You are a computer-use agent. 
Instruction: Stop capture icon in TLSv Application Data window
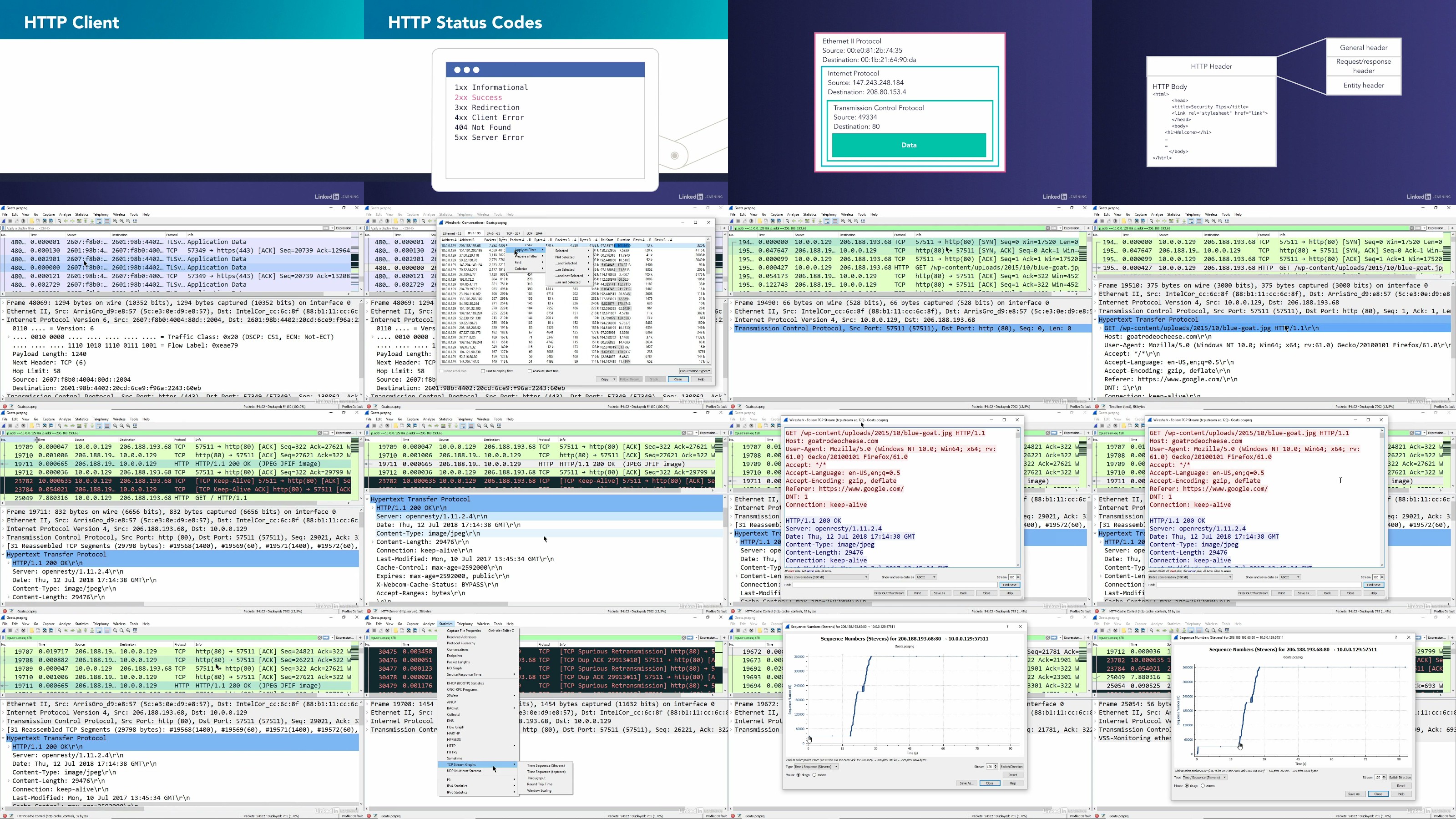(11, 221)
